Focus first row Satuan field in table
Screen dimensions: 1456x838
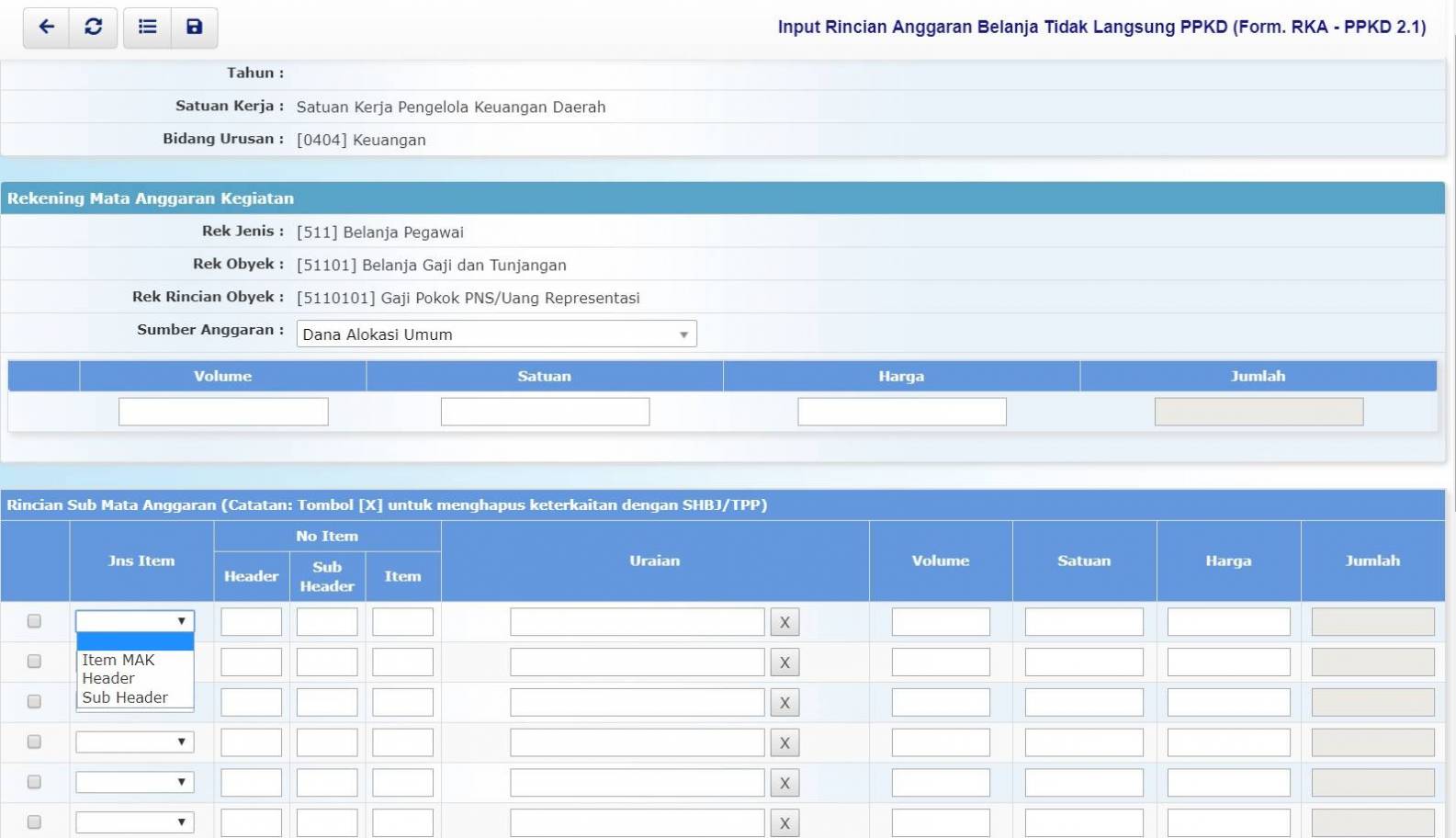coord(1084,622)
